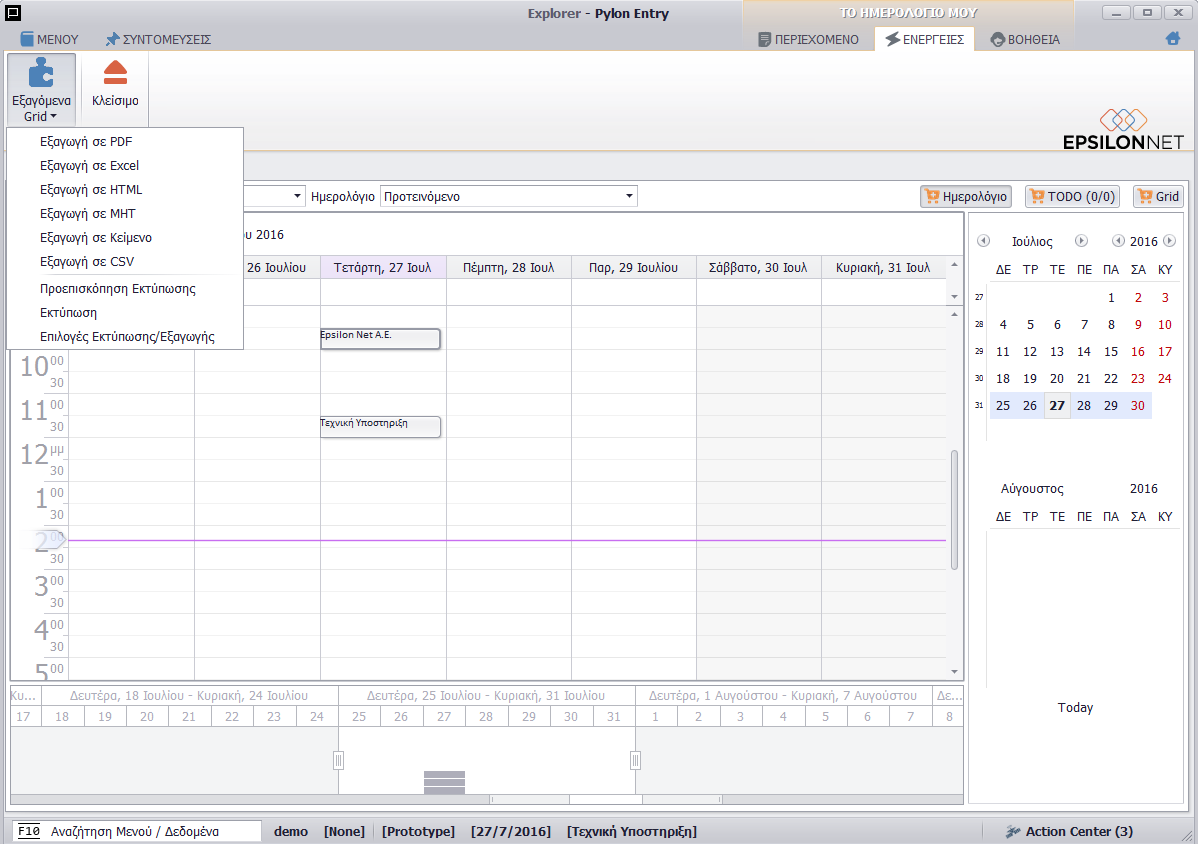Click the week range 1 Αυγούστου - 7 Αυγούστου
Screen dimensions: 1198x844
click(782, 696)
